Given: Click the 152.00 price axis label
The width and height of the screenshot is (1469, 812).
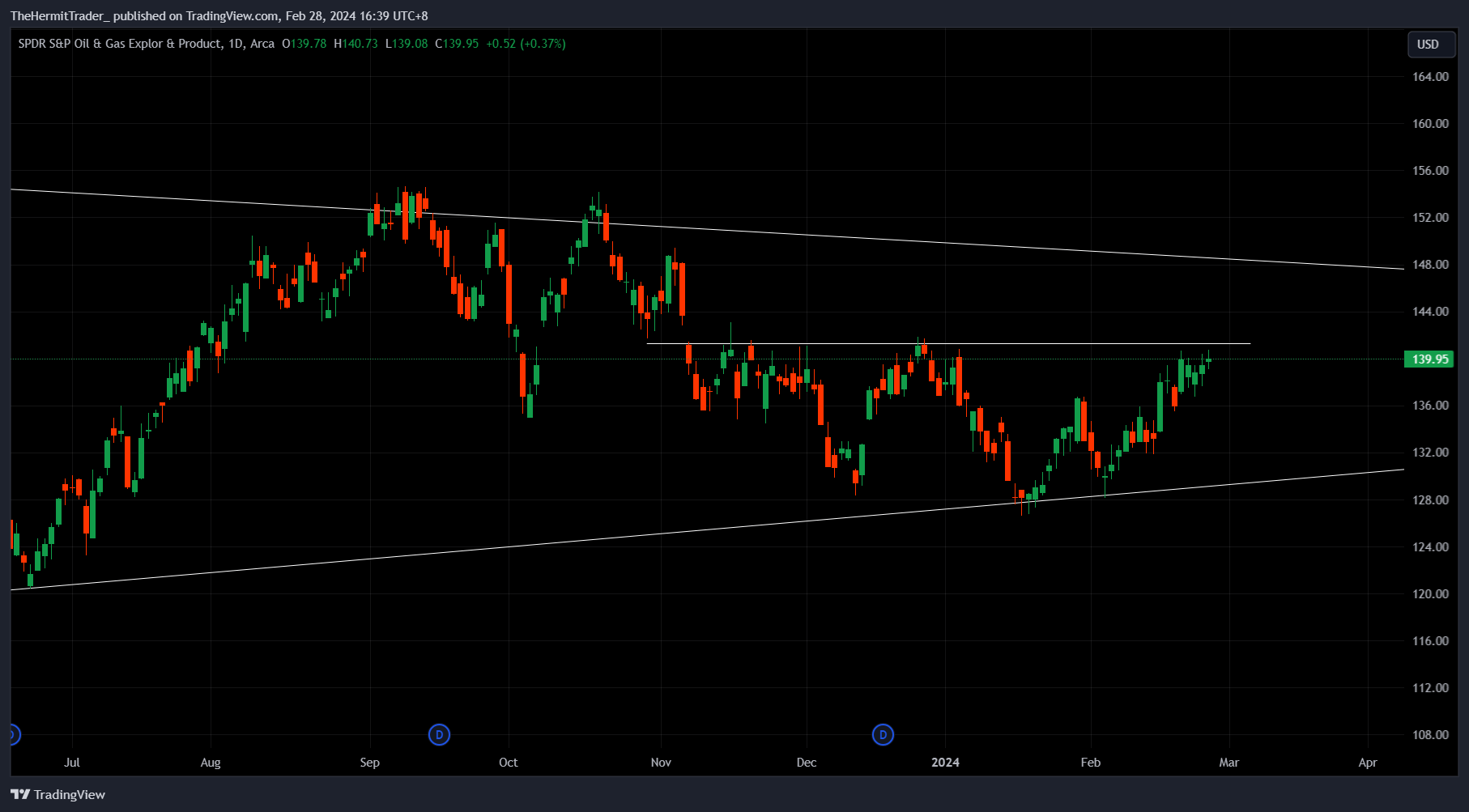Looking at the screenshot, I should click(1430, 218).
